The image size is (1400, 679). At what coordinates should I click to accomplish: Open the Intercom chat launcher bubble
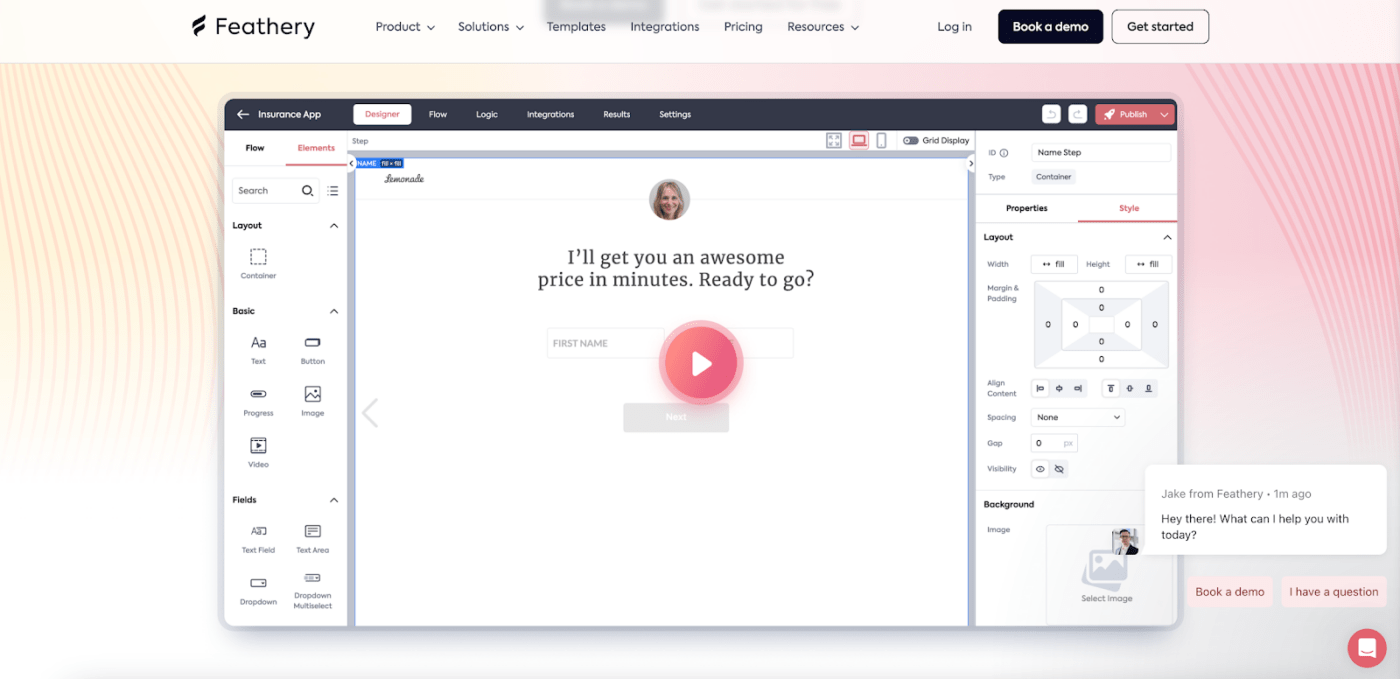click(1367, 648)
